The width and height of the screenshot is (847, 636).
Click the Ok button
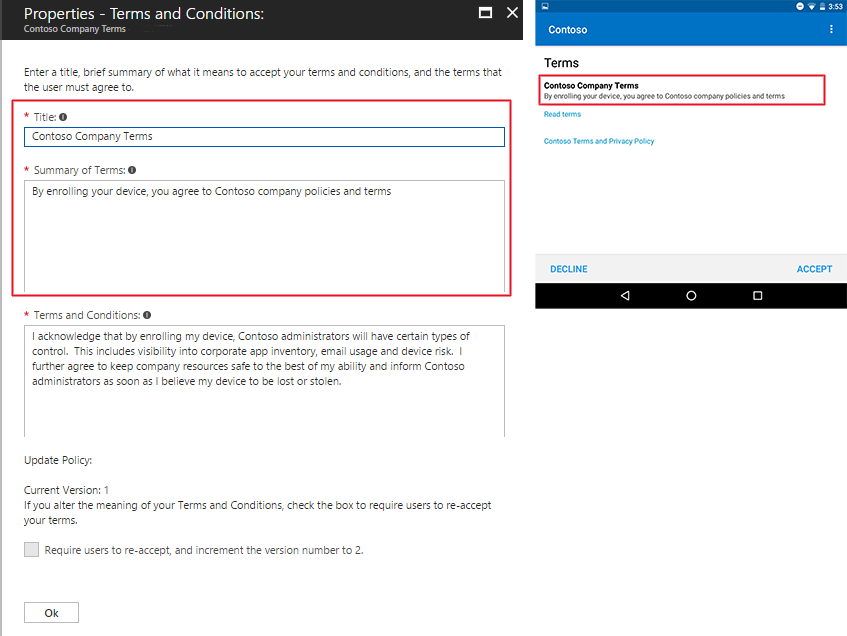pyautogui.click(x=50, y=612)
